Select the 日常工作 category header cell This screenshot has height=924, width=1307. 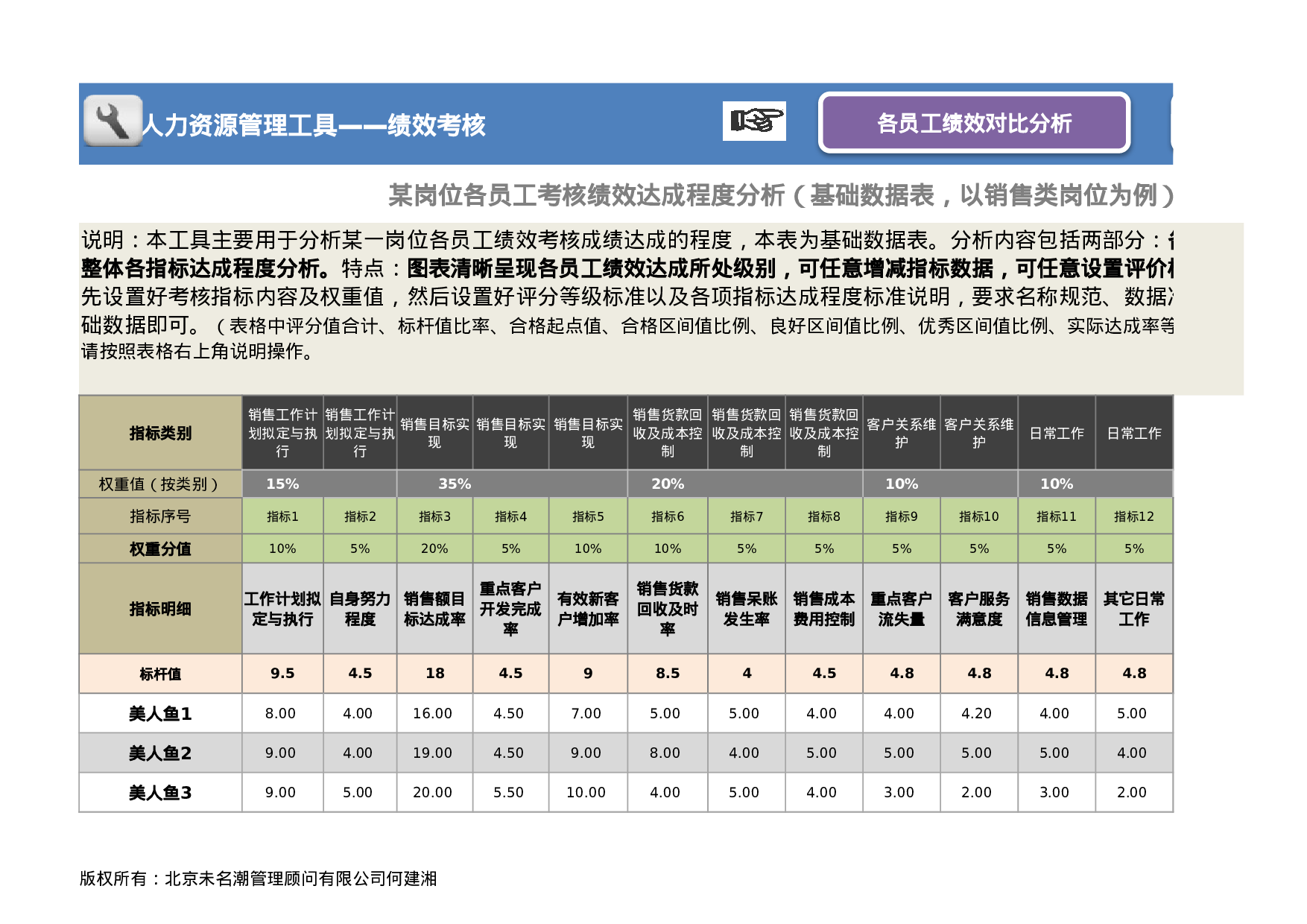pyautogui.click(x=1057, y=432)
